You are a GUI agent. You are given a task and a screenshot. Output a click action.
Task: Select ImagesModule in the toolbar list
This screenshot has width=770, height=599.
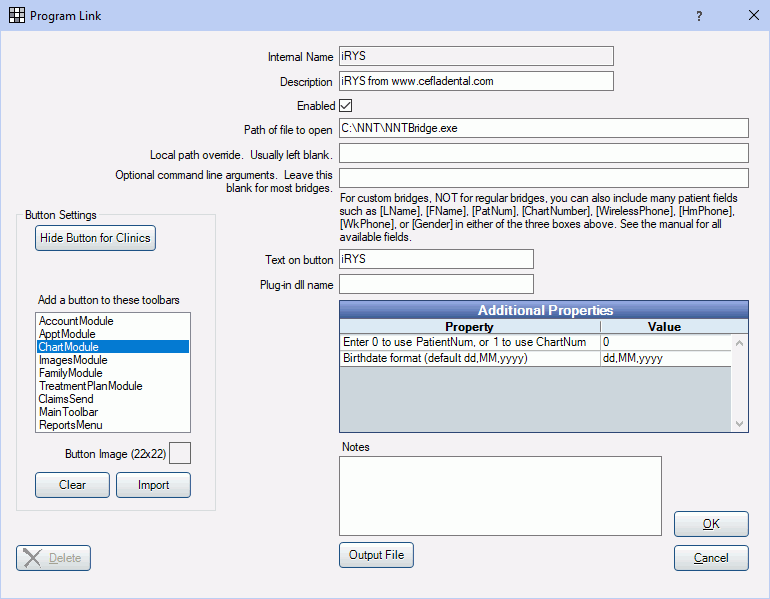coord(113,360)
